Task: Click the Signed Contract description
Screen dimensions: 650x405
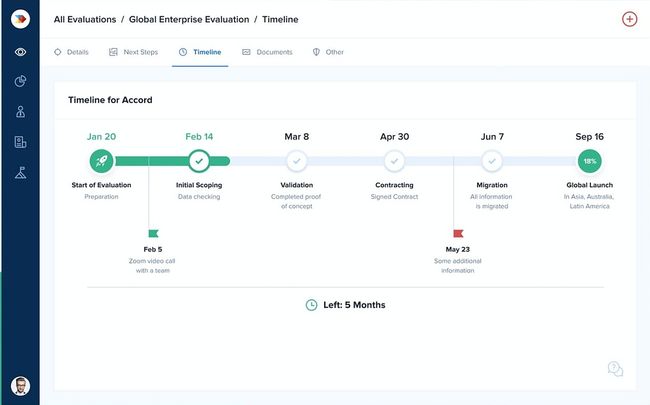Action: click(x=394, y=196)
